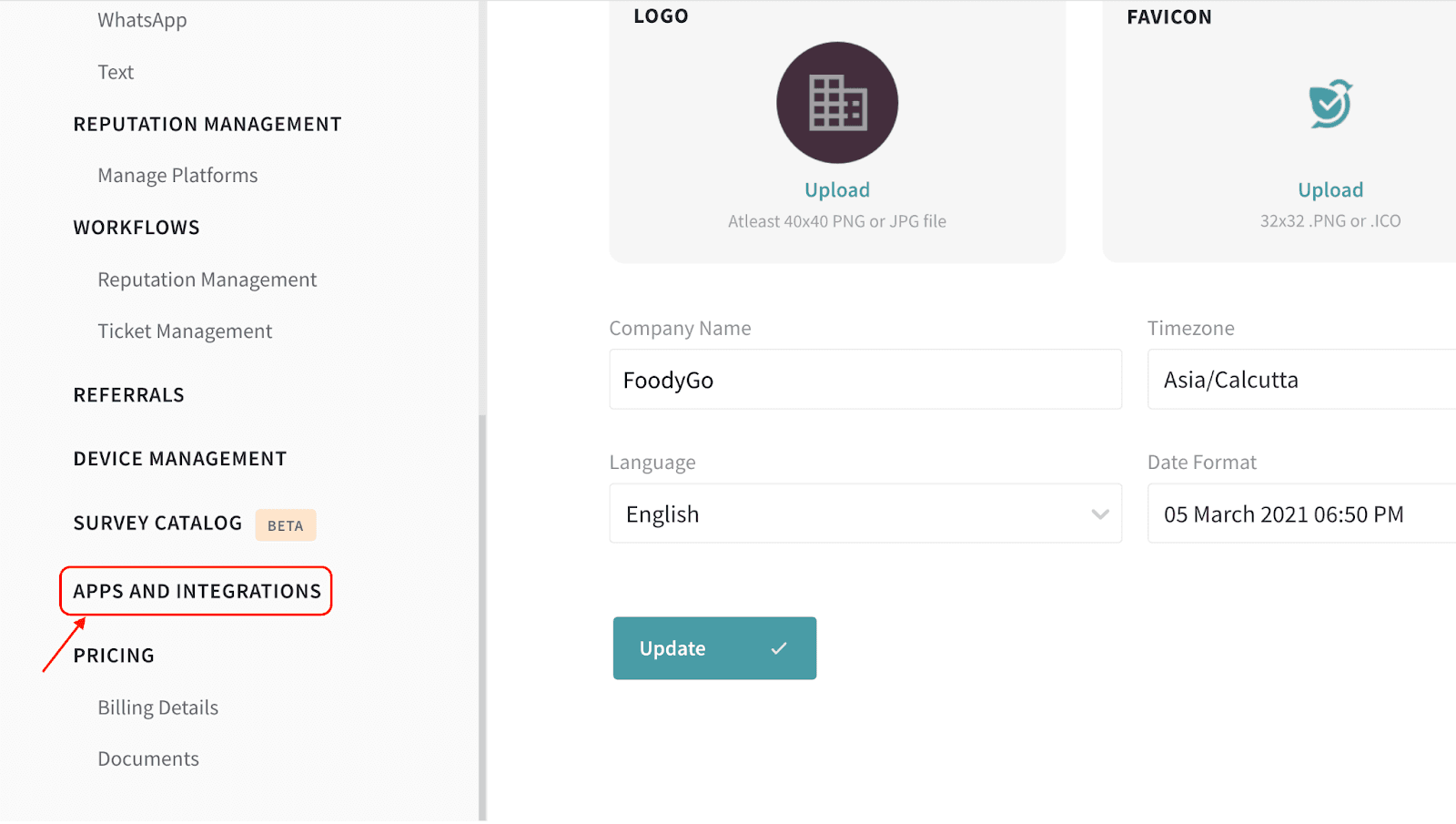Go to Survey Catalog section

157,524
